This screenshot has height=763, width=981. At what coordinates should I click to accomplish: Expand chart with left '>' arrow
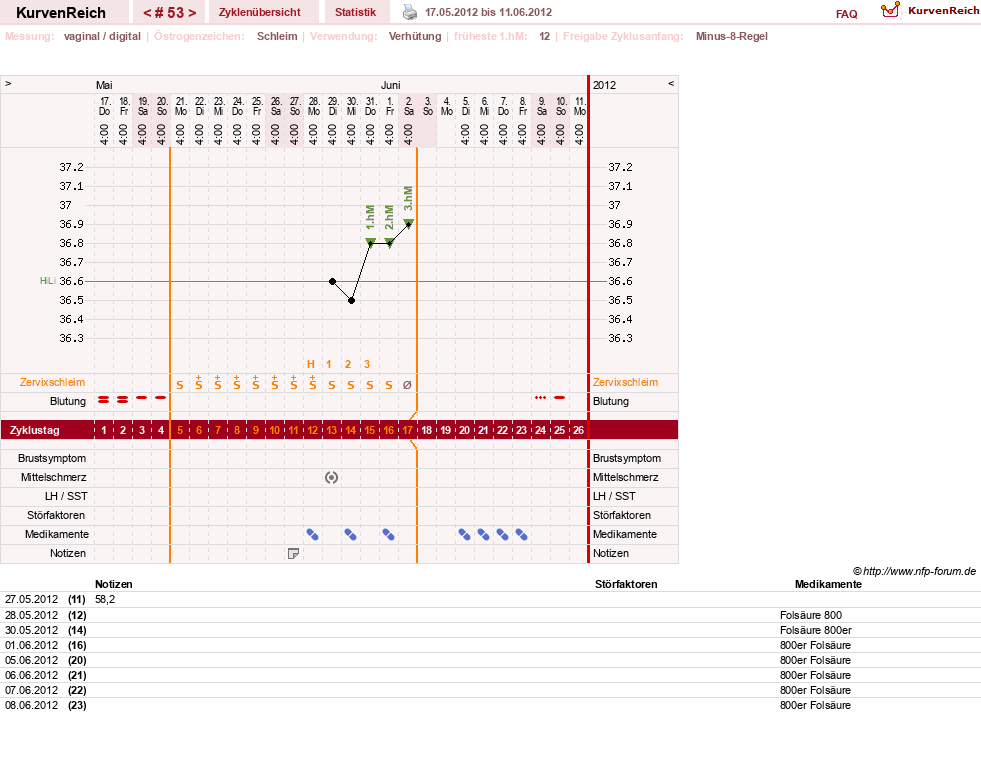[x=8, y=83]
